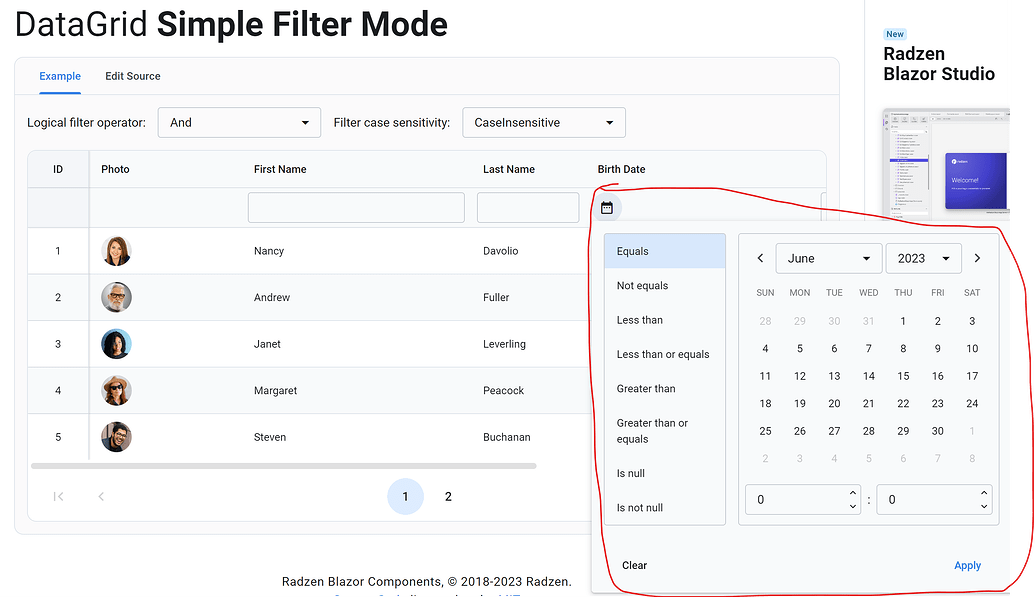The width and height of the screenshot is (1035, 597).
Task: Click Steven Buchanan's photo avatar
Action: [x=116, y=437]
